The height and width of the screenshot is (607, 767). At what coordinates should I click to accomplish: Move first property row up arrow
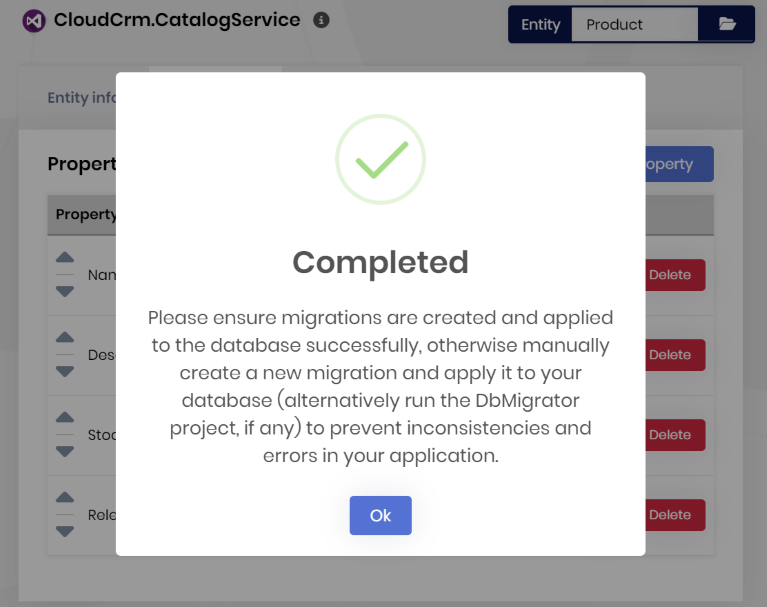pyautogui.click(x=65, y=258)
